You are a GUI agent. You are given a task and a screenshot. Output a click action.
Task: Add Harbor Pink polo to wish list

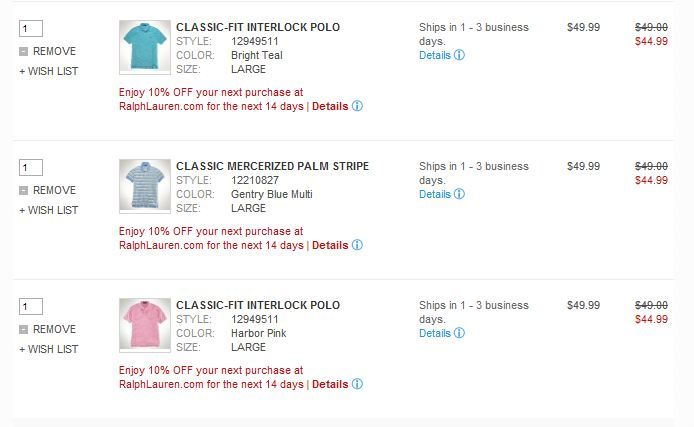[48, 349]
